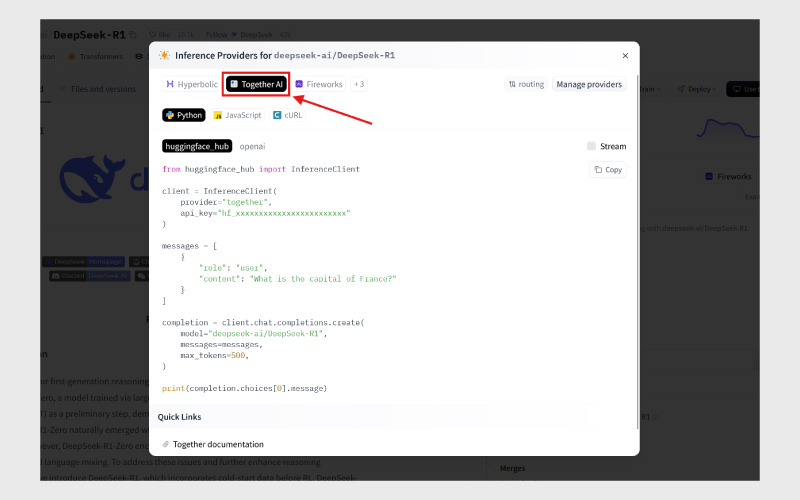The image size is (800, 500).
Task: Switch to the Hyperbolic provider
Action: coord(191,85)
